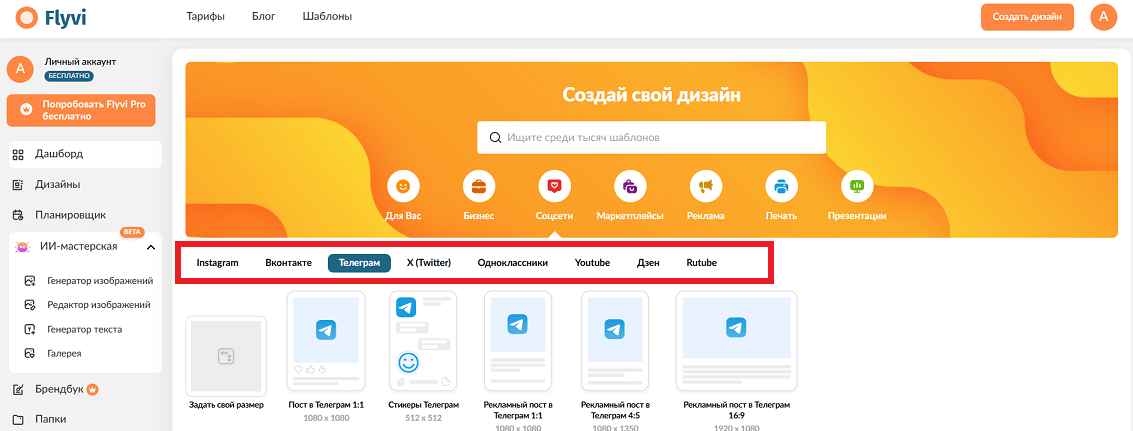Click the Личный аккаунт label

[x=80, y=62]
